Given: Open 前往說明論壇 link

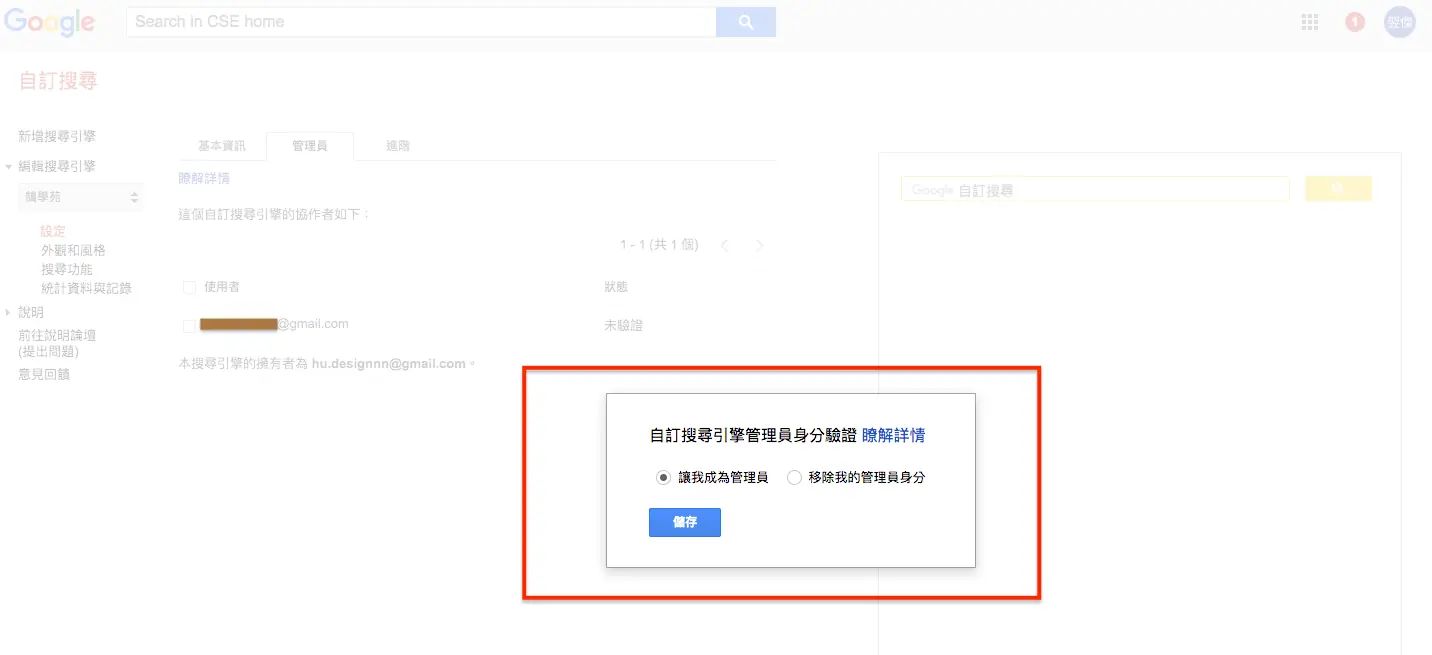Looking at the screenshot, I should pos(57,336).
